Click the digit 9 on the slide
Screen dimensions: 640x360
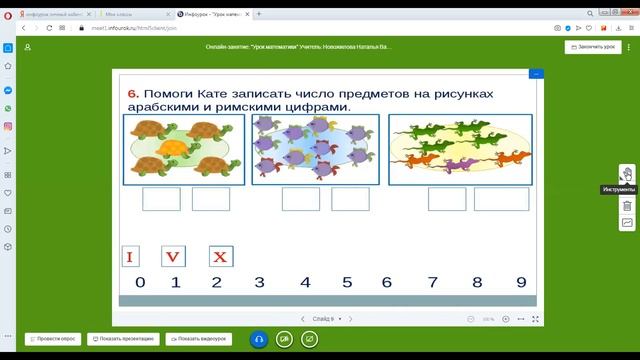point(521,282)
